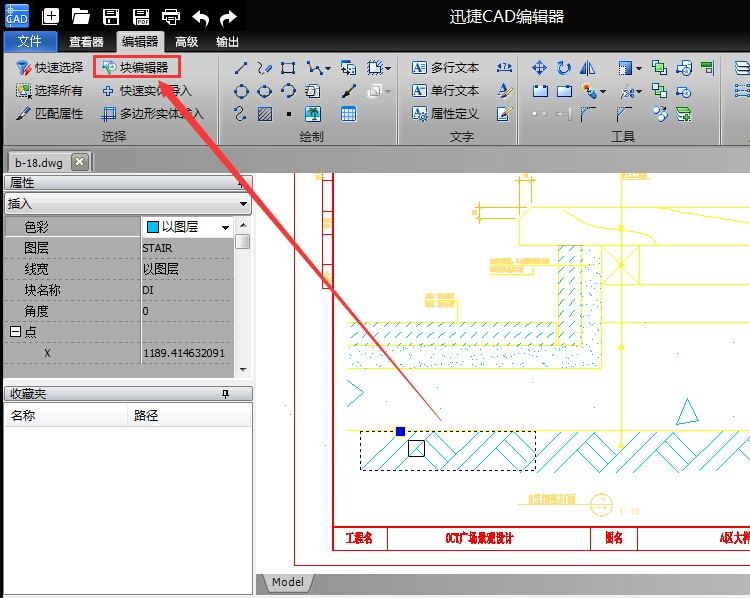
Task: Click the Chamfer corner tool
Action: (x=624, y=114)
